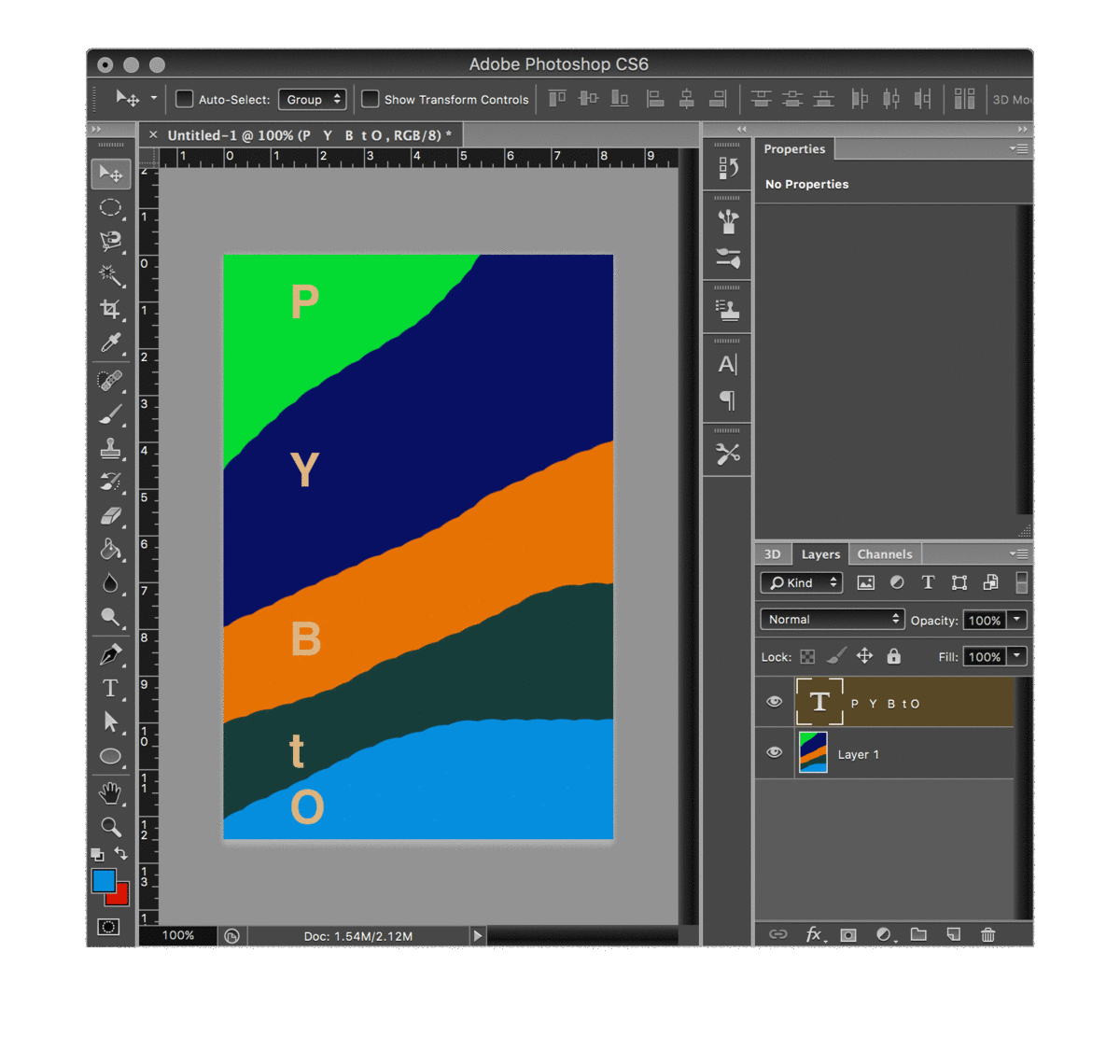Viewport: 1120px width, 1064px height.
Task: Click the delete layer trash icon
Action: click(988, 934)
